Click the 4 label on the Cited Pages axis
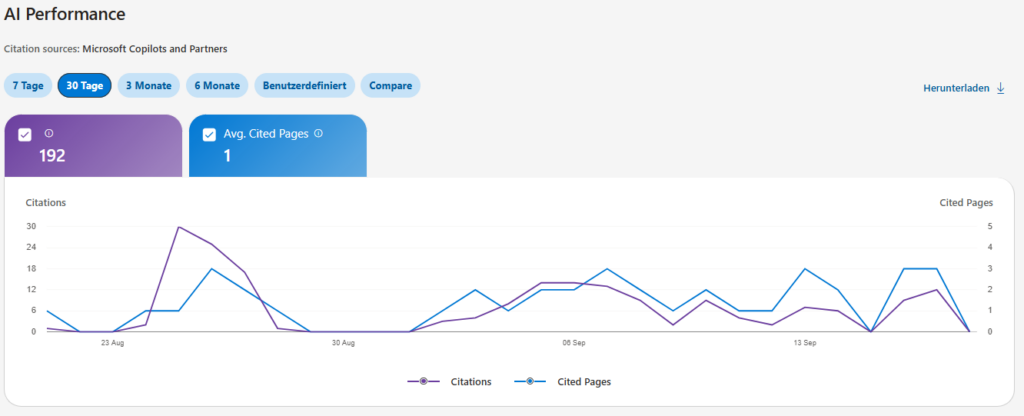Viewport: 1024px width, 416px height. (x=990, y=248)
